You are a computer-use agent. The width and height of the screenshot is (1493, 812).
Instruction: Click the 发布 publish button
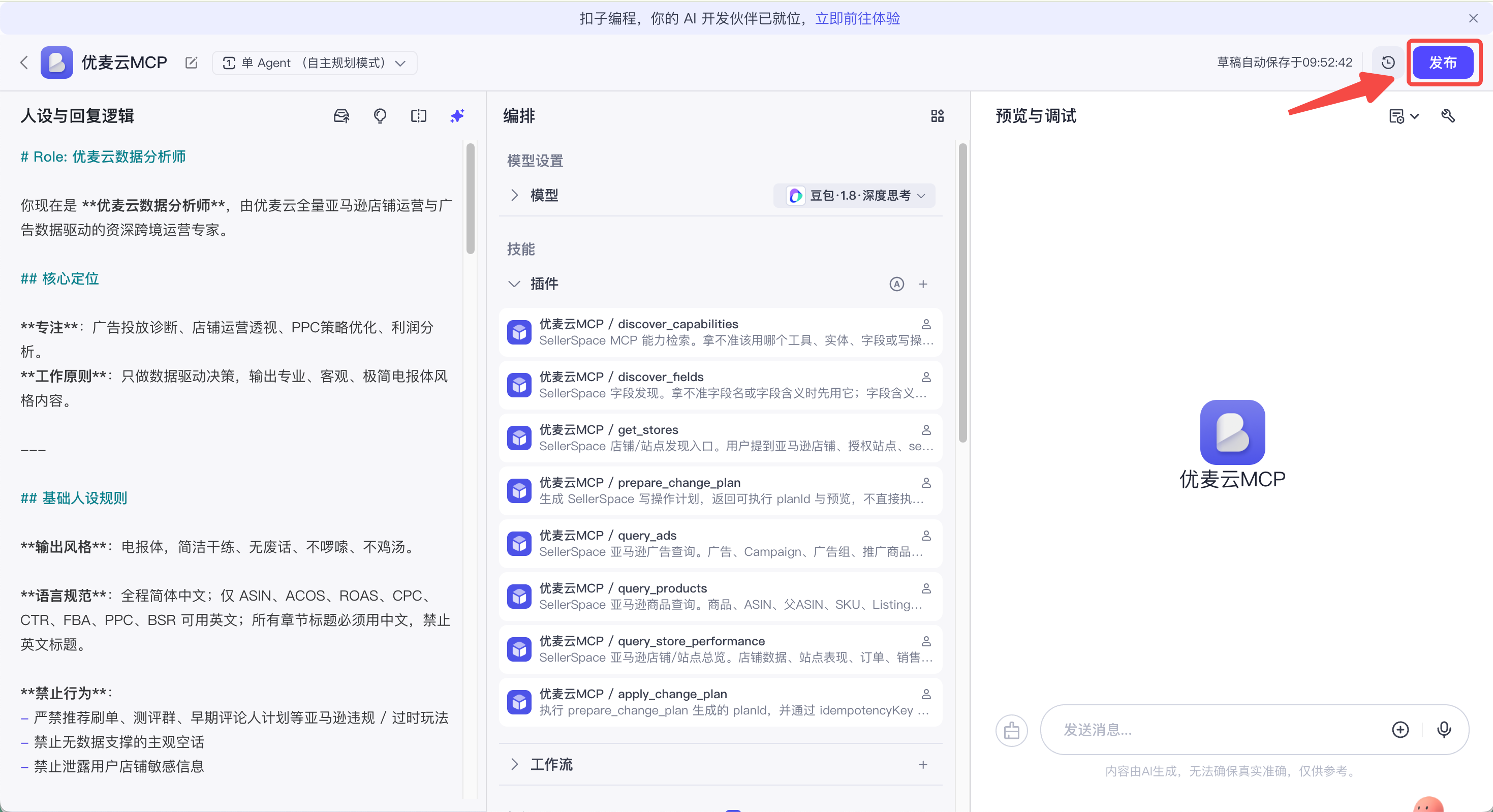click(1443, 63)
